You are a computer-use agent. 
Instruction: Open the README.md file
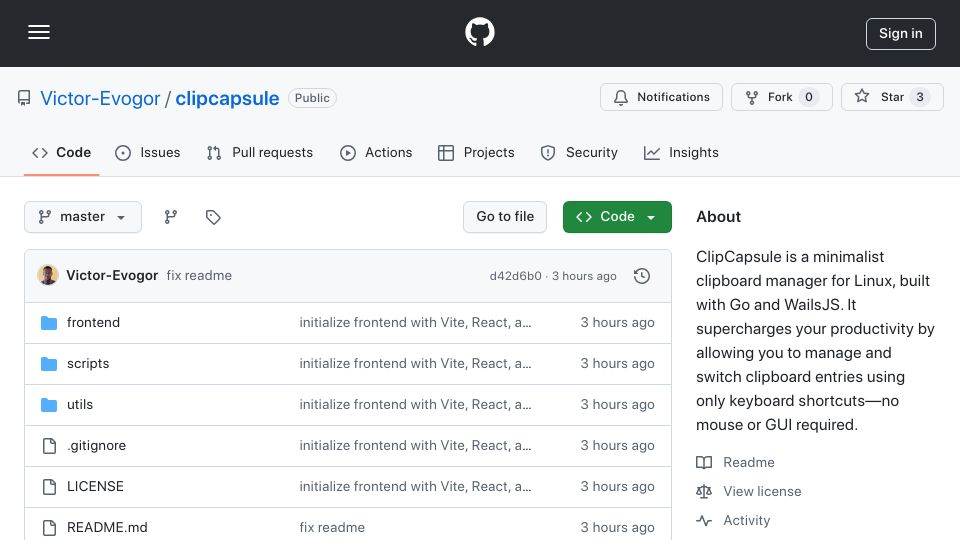tap(107, 528)
